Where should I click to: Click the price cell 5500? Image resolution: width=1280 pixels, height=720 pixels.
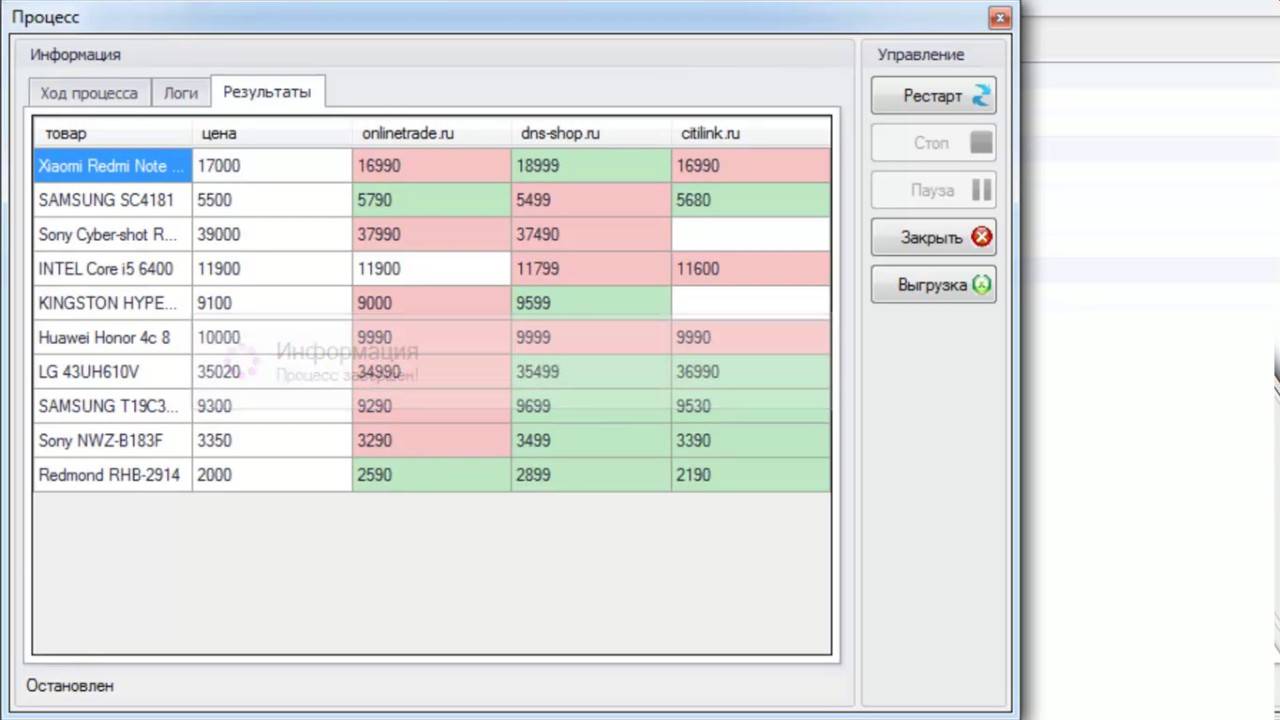(272, 200)
